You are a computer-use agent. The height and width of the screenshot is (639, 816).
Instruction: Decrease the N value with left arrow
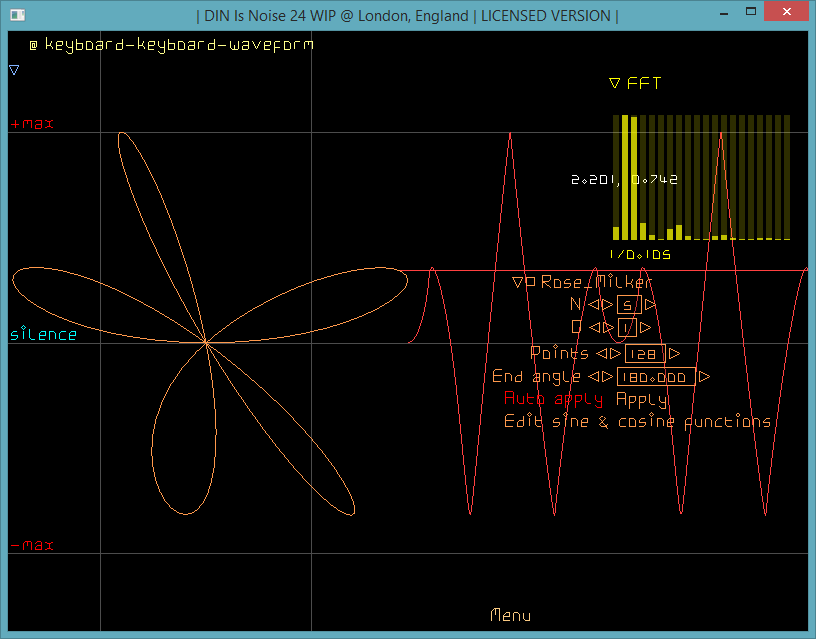point(593,304)
